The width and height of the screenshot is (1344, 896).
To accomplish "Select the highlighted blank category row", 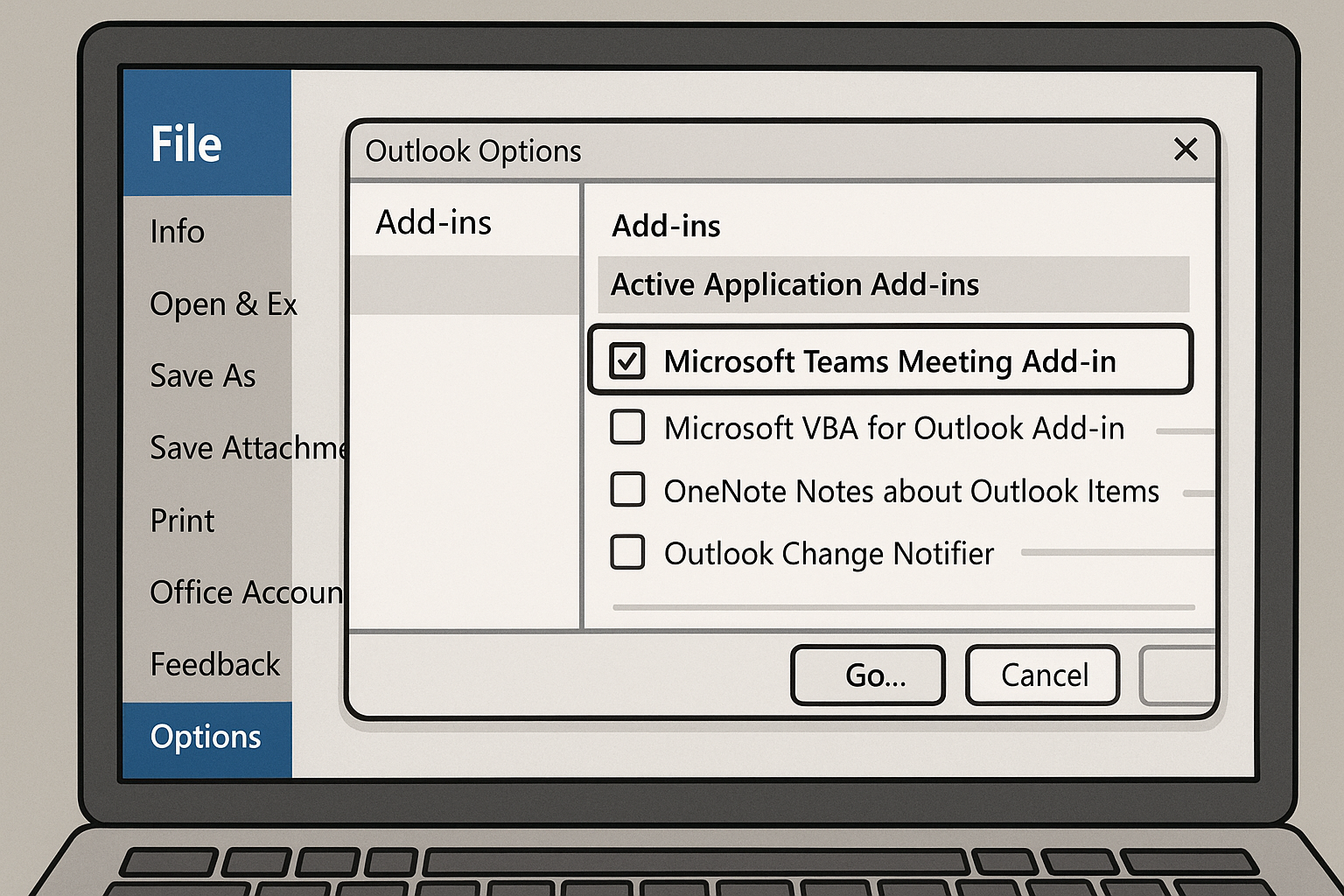I will point(465,284).
